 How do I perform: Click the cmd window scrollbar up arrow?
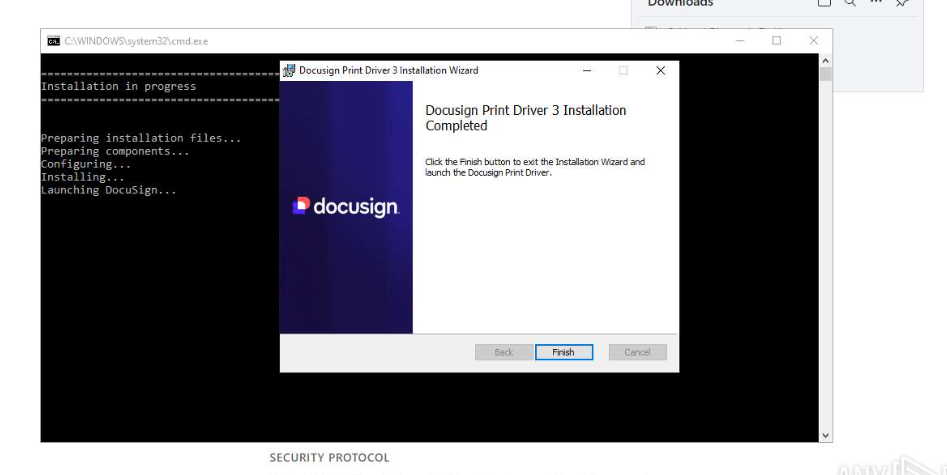coord(826,60)
